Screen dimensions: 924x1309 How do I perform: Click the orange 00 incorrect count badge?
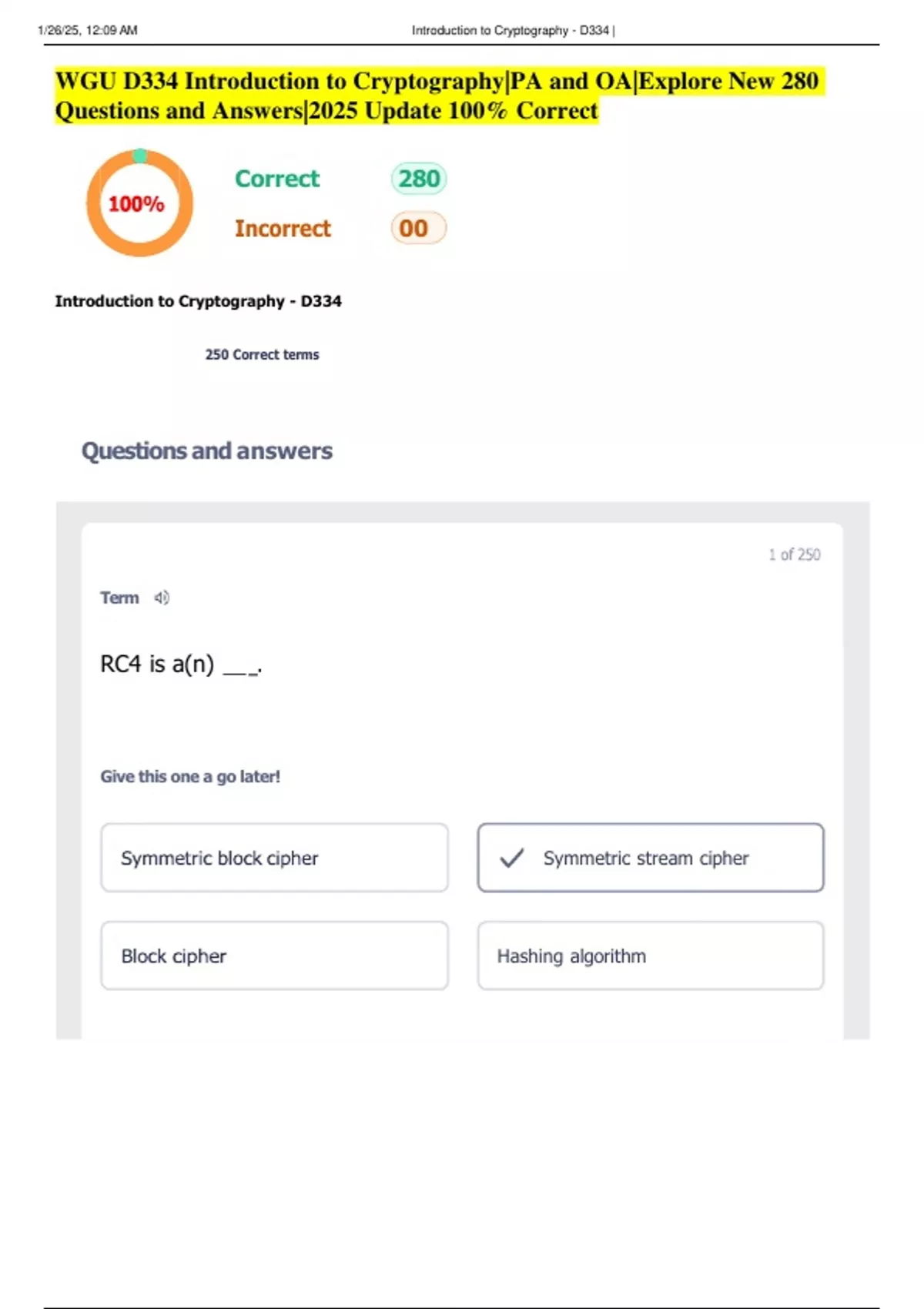point(418,229)
